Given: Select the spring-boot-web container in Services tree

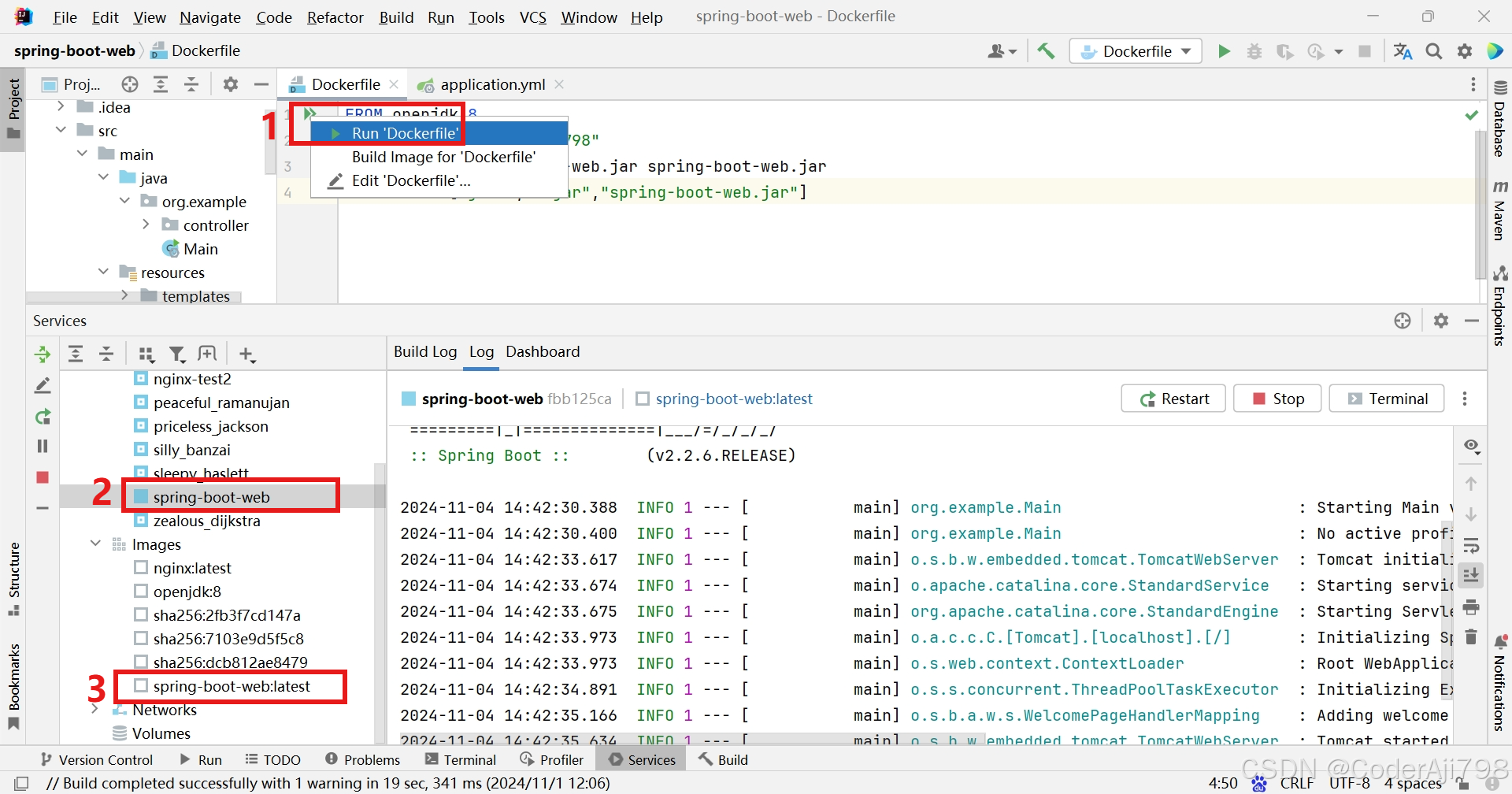Looking at the screenshot, I should point(211,496).
